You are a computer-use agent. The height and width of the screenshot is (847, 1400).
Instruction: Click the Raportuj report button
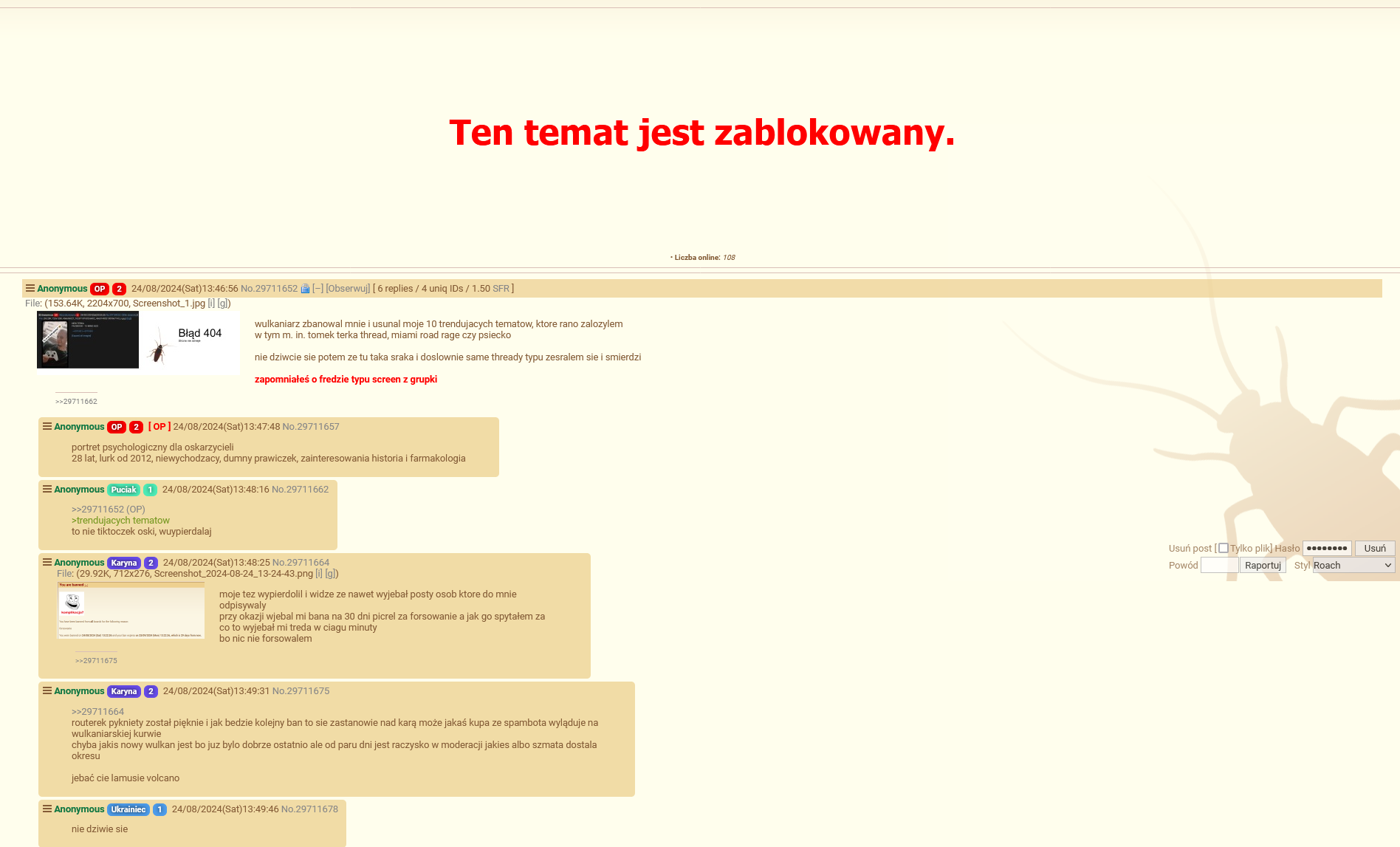pyautogui.click(x=1263, y=565)
